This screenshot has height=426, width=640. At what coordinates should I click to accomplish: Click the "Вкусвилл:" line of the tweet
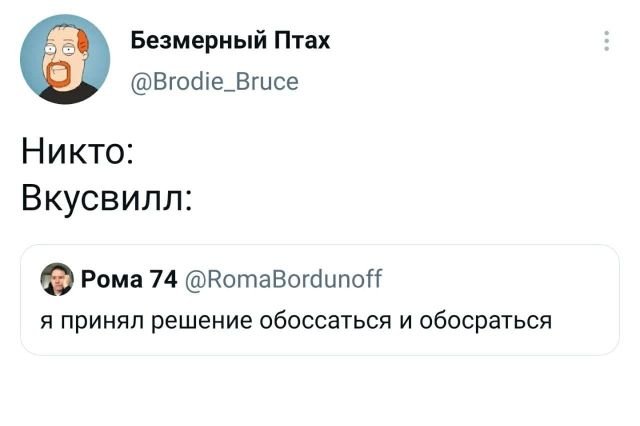[107, 194]
